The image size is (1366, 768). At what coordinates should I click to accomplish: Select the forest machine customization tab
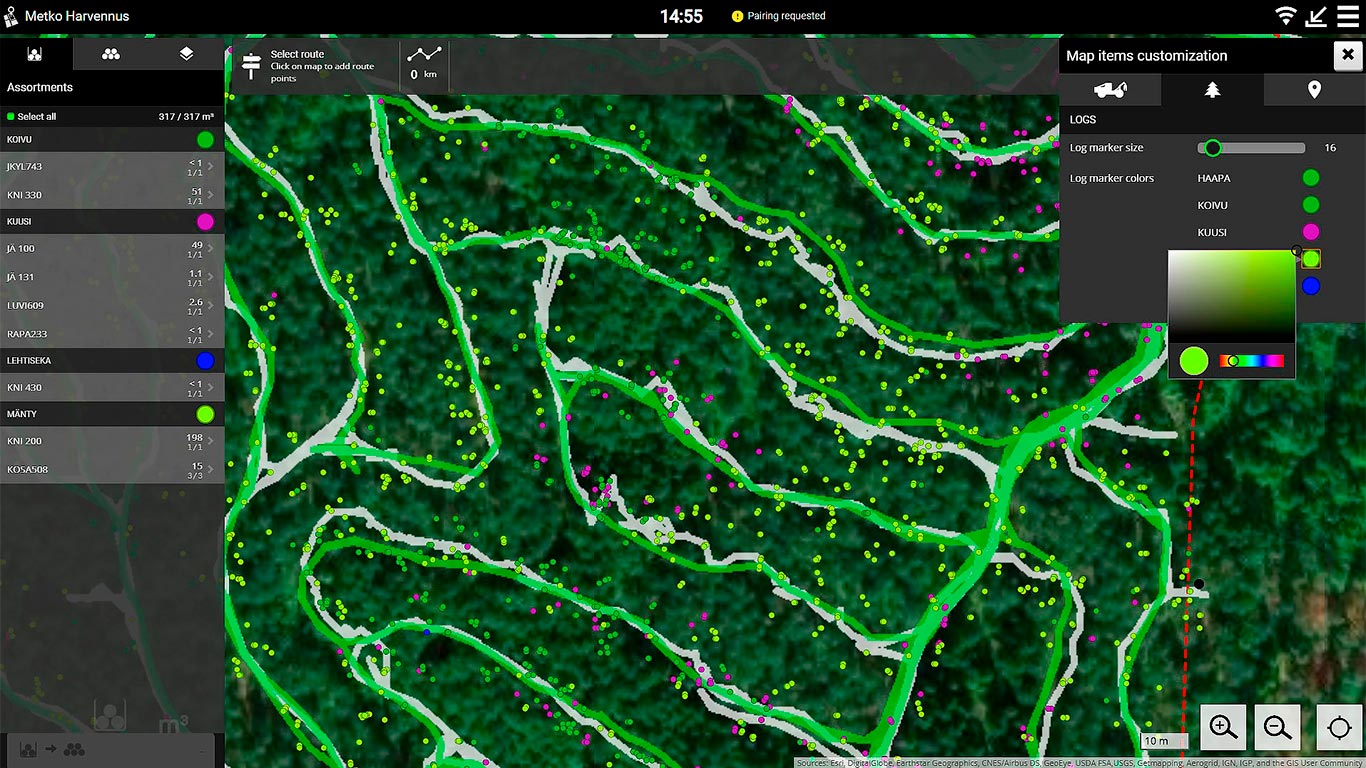[x=1110, y=90]
